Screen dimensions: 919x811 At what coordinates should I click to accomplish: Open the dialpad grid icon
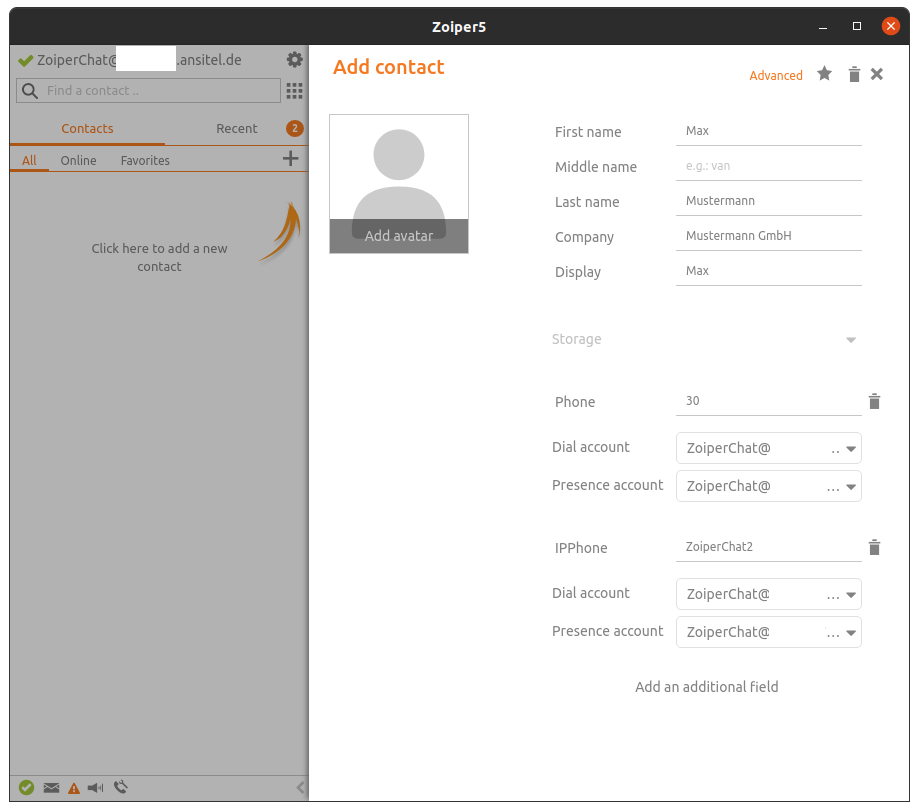click(294, 91)
